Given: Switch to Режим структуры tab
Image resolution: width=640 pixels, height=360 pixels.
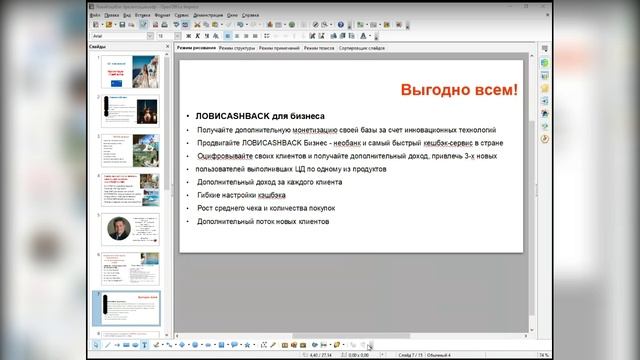Looking at the screenshot, I should coord(237,48).
